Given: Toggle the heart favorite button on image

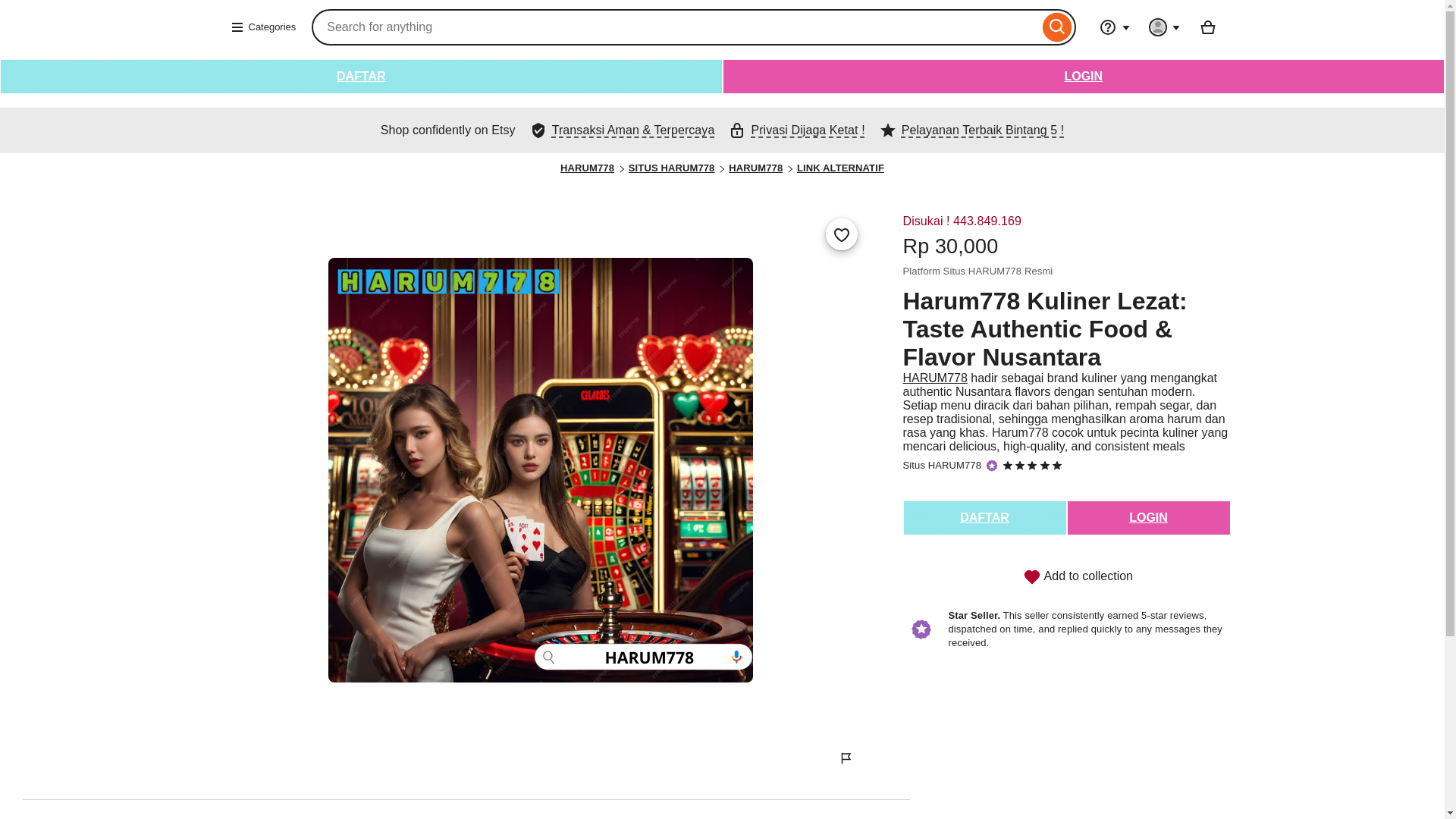Looking at the screenshot, I should tap(841, 234).
